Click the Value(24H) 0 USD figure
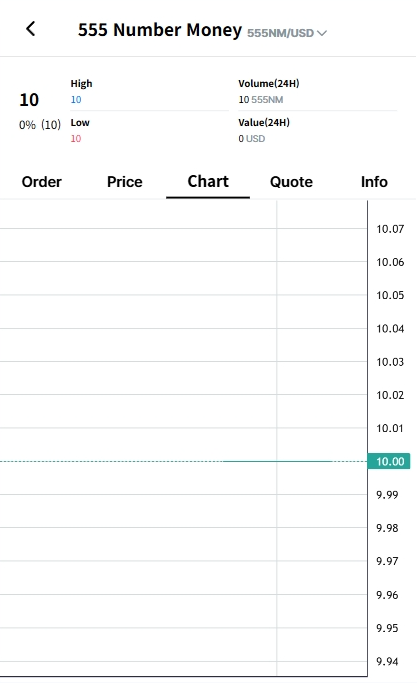This screenshot has height=683, width=417. (x=251, y=139)
